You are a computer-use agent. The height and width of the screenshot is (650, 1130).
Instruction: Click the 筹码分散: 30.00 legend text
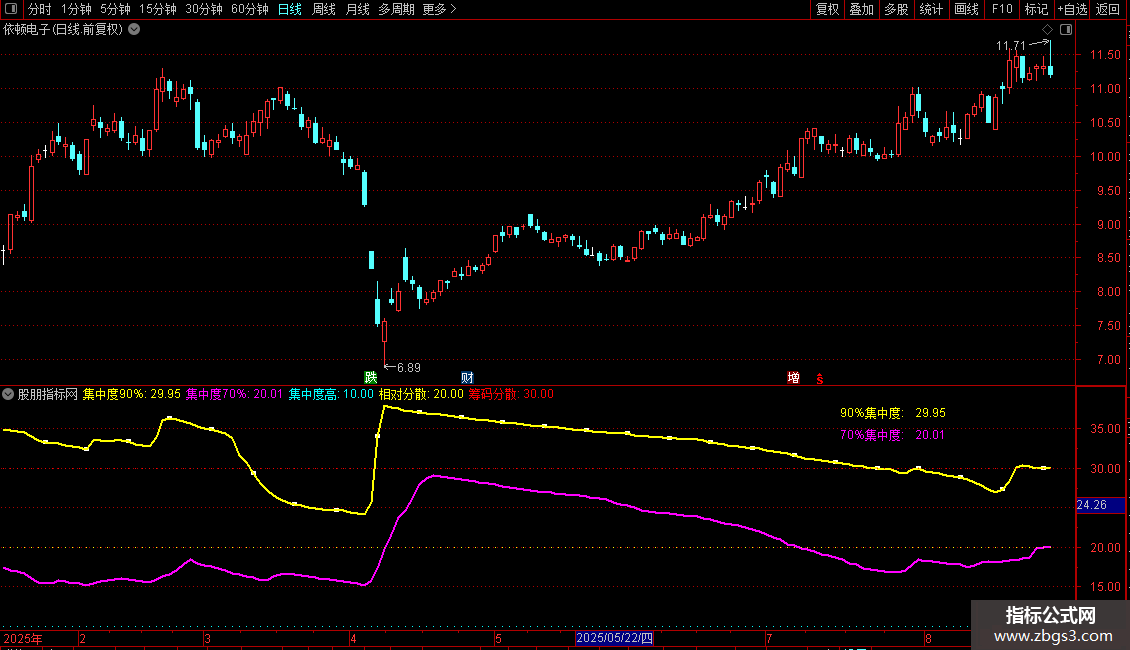511,394
